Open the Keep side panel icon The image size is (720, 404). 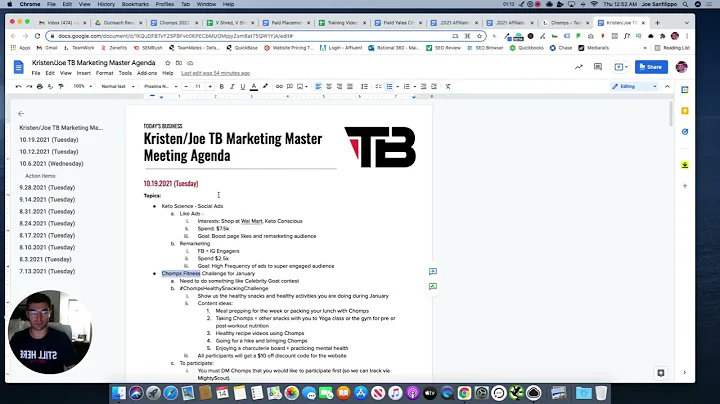685,111
